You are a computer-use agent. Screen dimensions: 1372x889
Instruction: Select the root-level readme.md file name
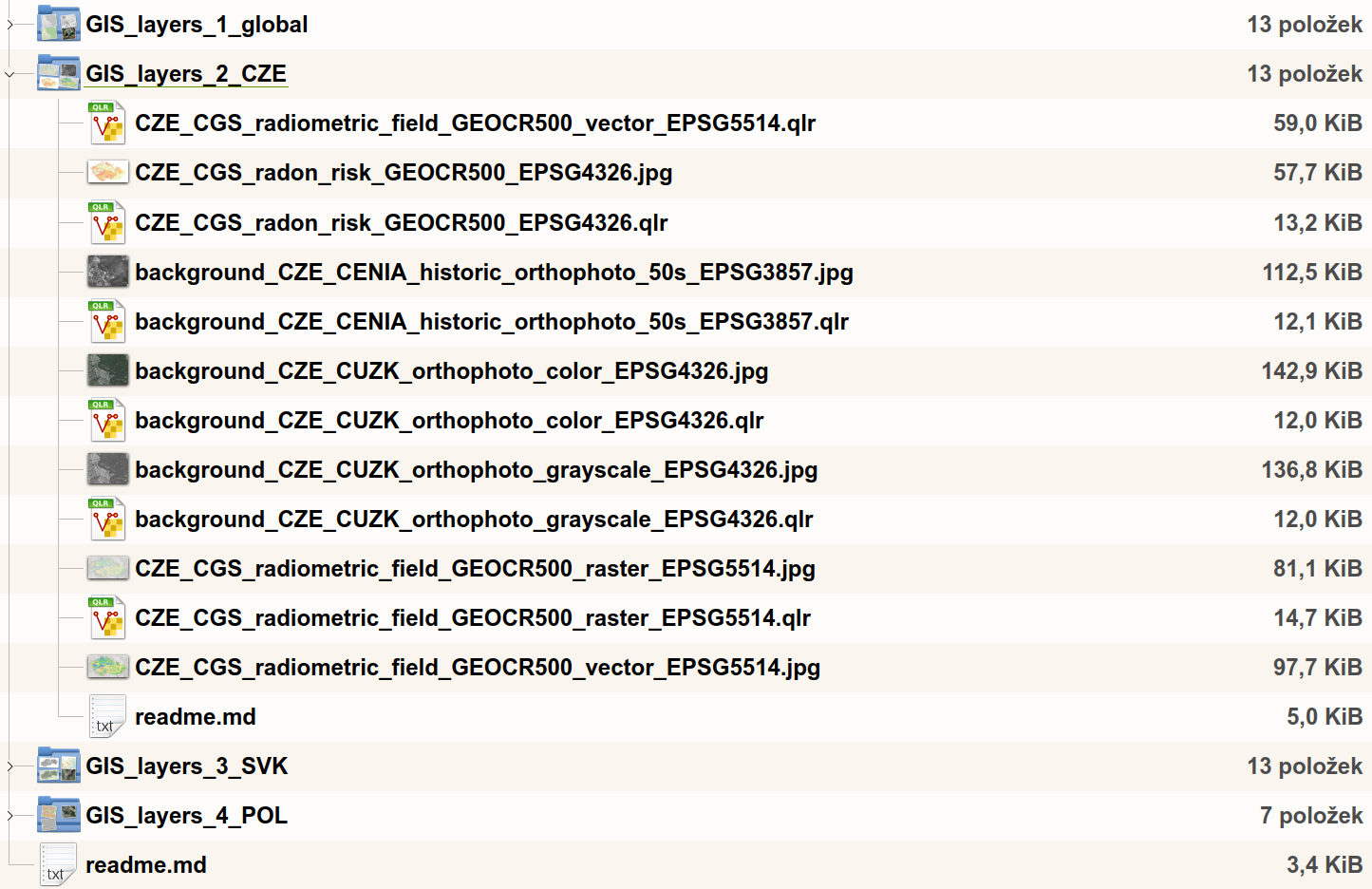pyautogui.click(x=146, y=865)
